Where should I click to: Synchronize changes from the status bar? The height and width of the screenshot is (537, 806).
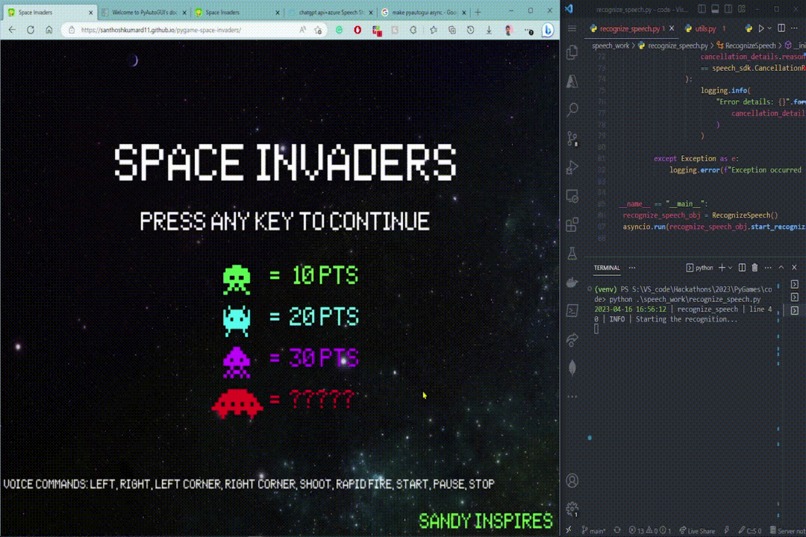click(617, 531)
